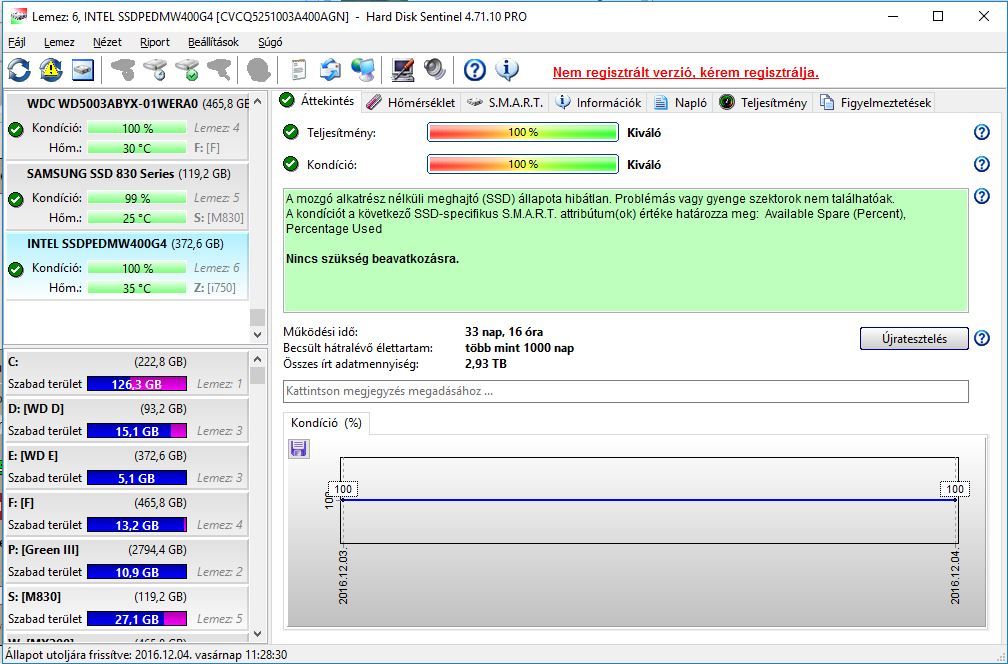
Task: Click help icon next to Újratesztelés button
Action: pyautogui.click(x=982, y=338)
